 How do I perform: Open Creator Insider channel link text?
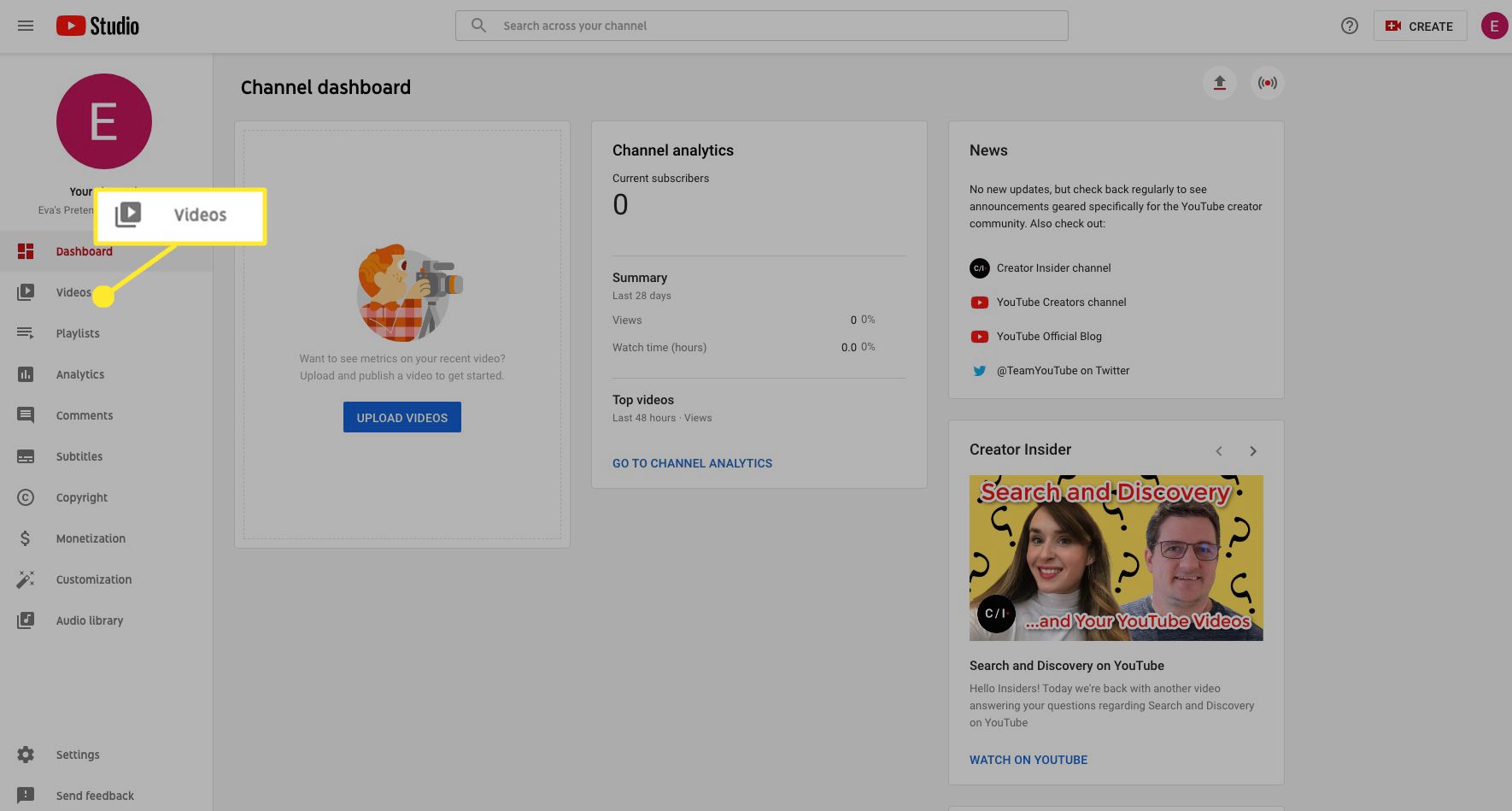tap(1053, 268)
